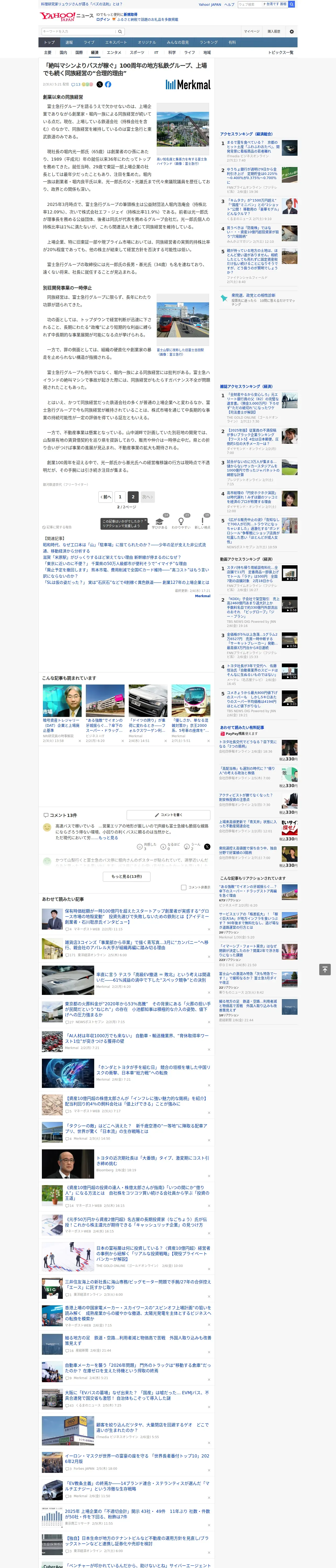Share the article on X
The height and width of the screenshot is (1568, 336).
[100, 85]
